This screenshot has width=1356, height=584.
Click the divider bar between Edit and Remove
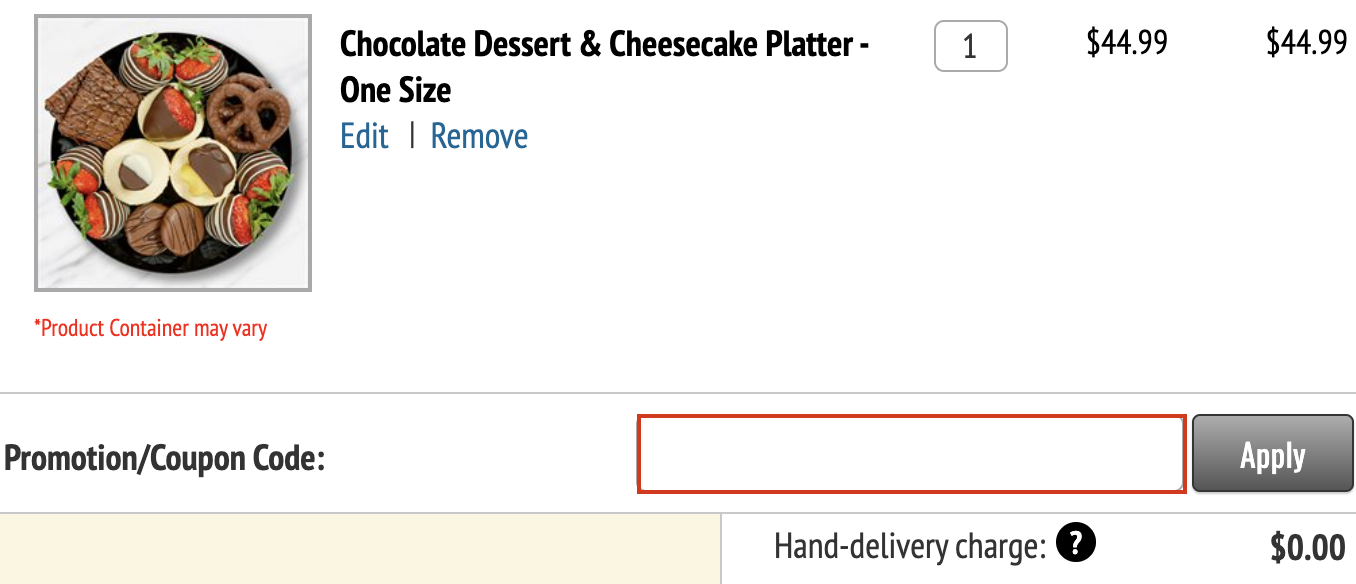click(x=411, y=136)
